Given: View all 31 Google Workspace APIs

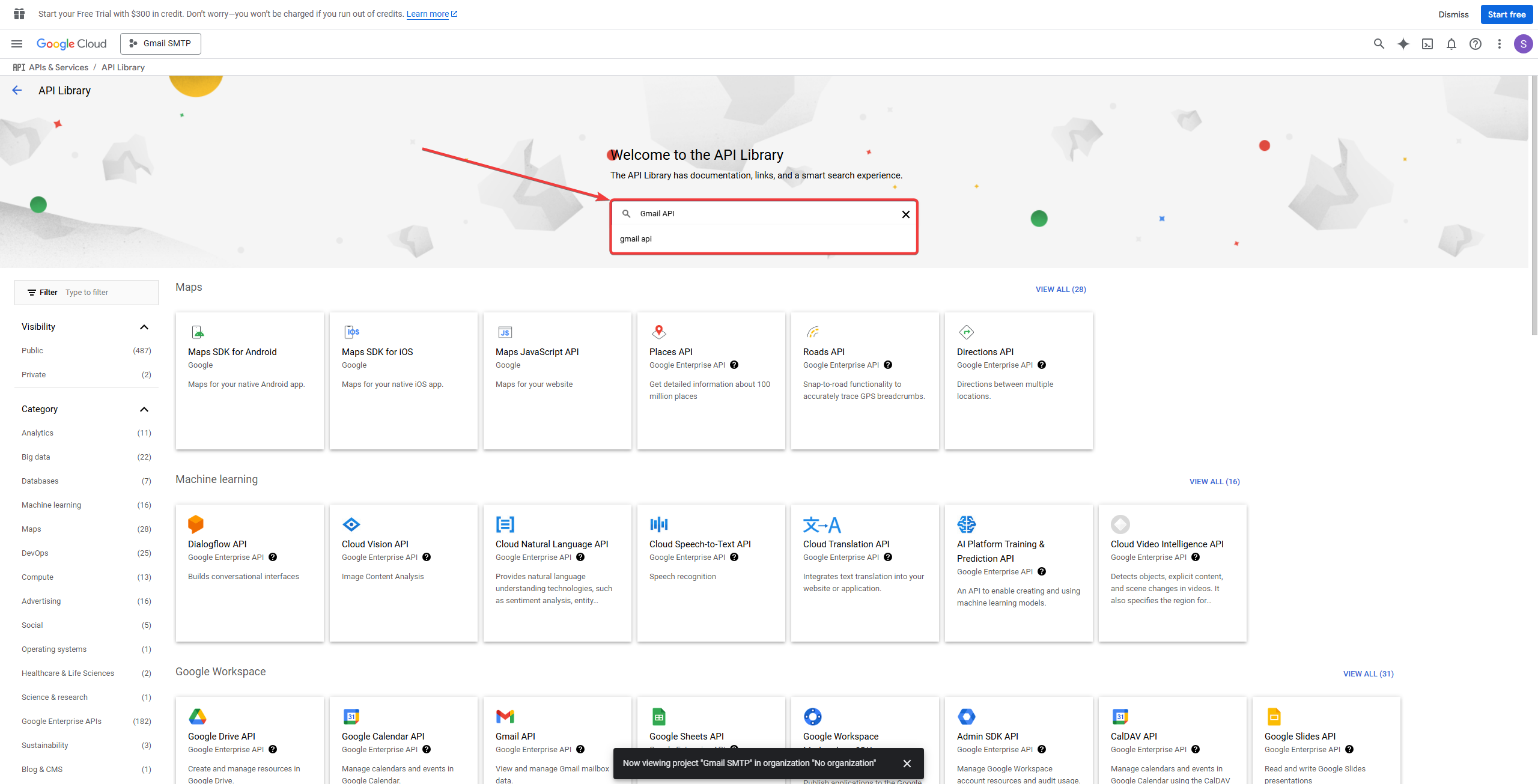Looking at the screenshot, I should pyautogui.click(x=1368, y=674).
